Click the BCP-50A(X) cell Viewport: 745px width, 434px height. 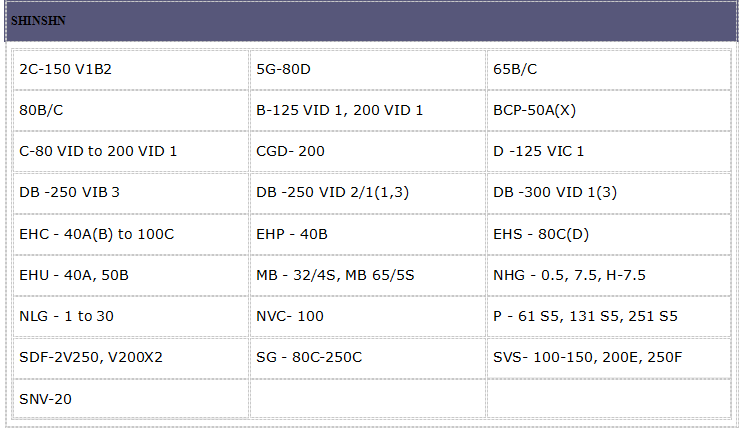point(534,110)
